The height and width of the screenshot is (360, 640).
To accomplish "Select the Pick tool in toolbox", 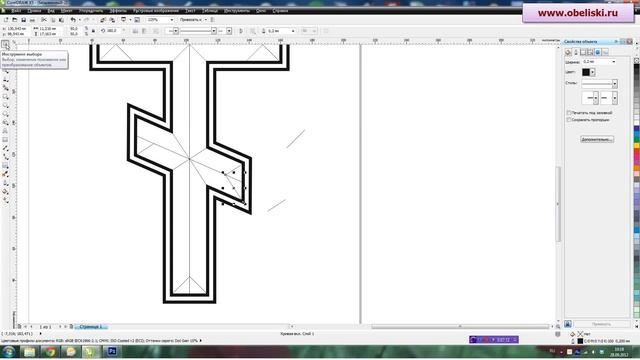I will (5, 44).
